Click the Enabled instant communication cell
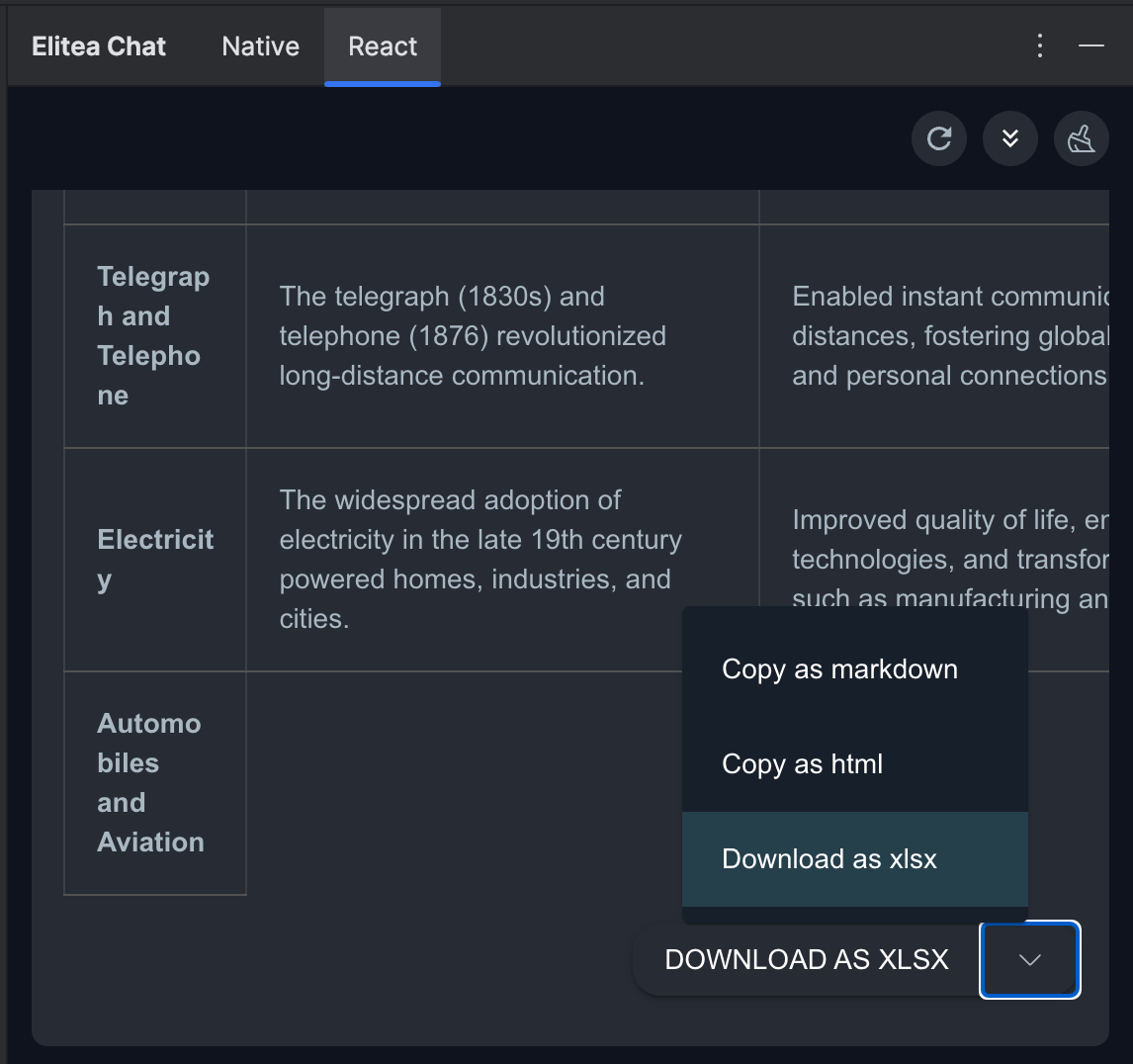Image resolution: width=1133 pixels, height=1064 pixels. [934, 336]
